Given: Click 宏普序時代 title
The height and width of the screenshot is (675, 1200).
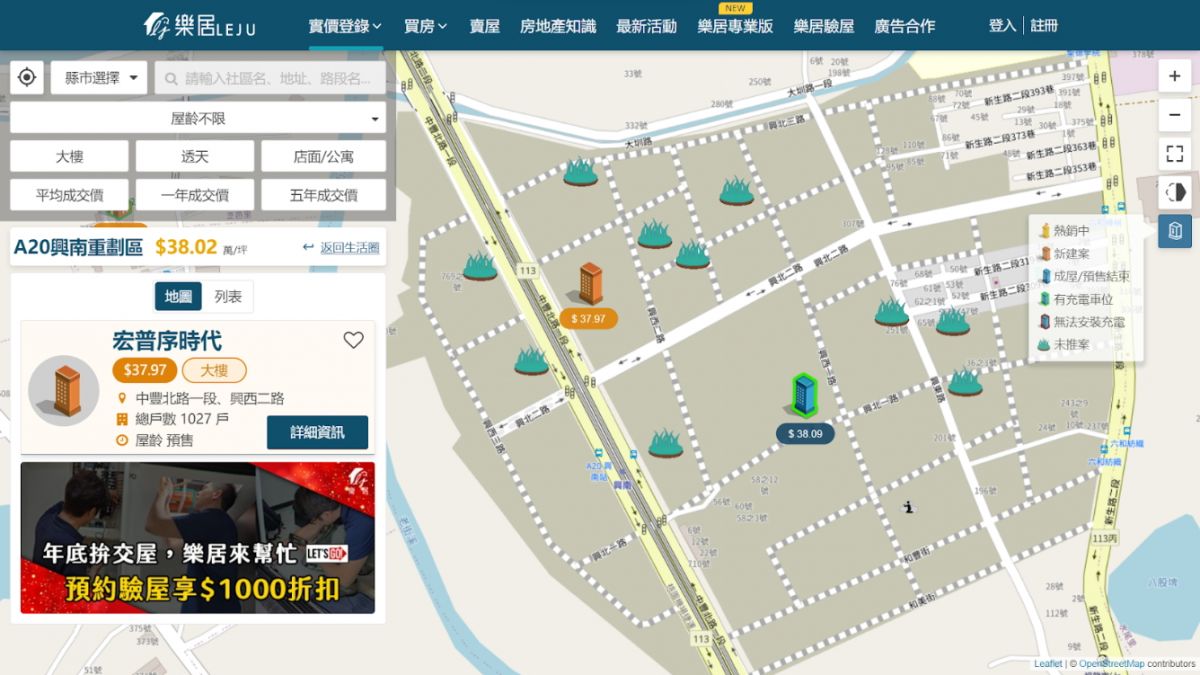Looking at the screenshot, I should tap(167, 341).
